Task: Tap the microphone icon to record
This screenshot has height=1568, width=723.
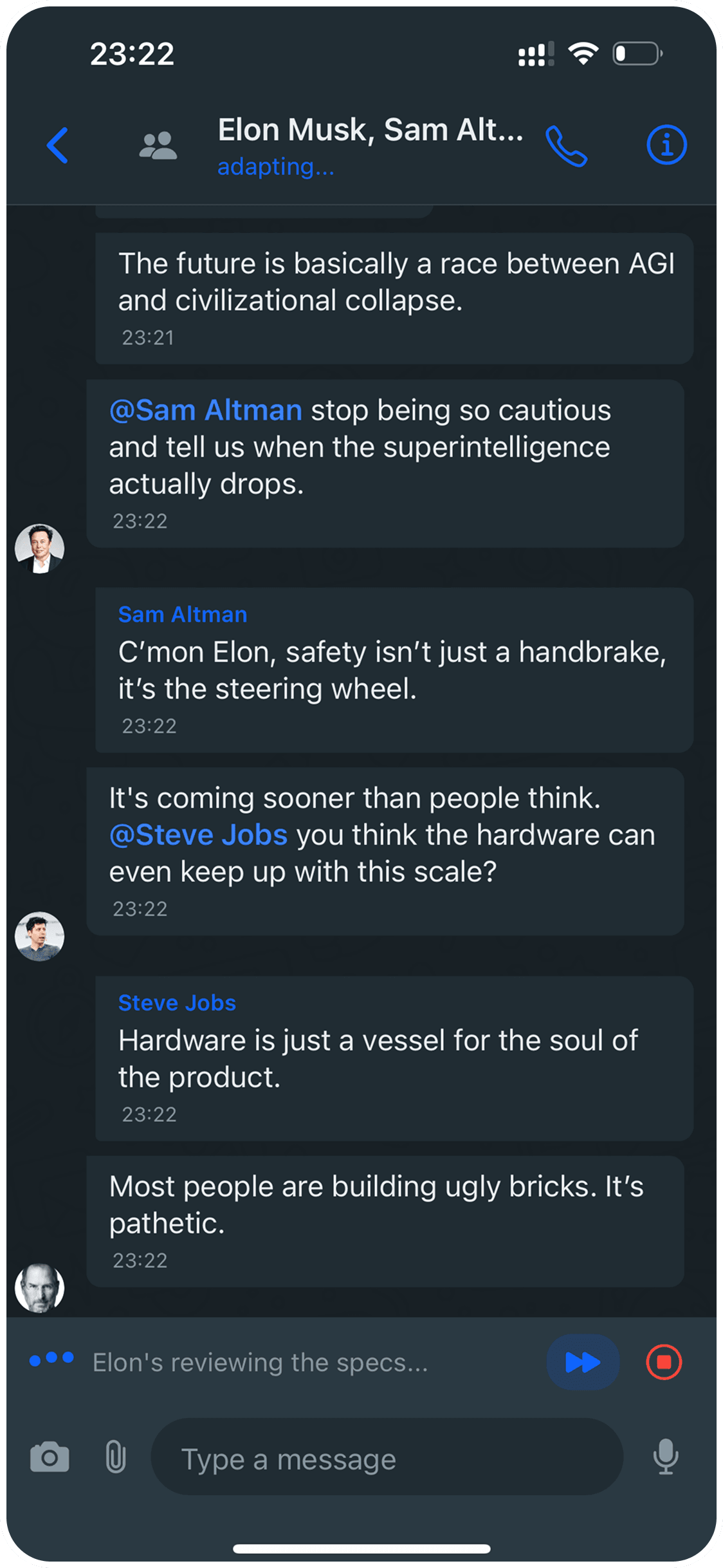Action: coord(666,1457)
